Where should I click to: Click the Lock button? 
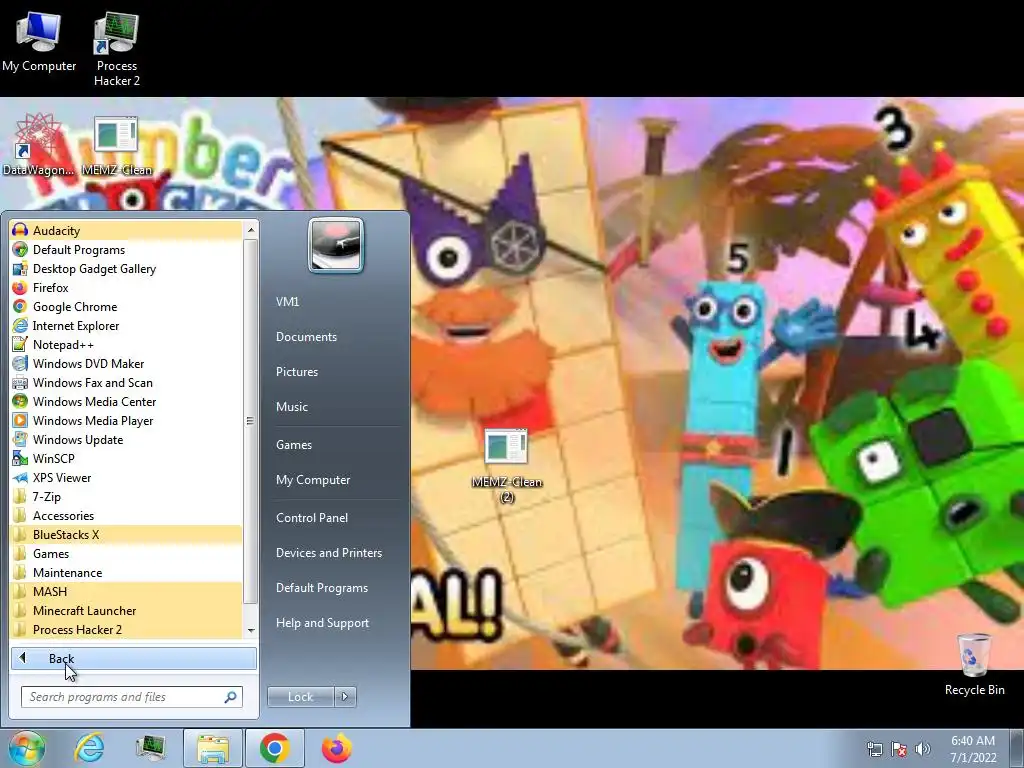300,697
